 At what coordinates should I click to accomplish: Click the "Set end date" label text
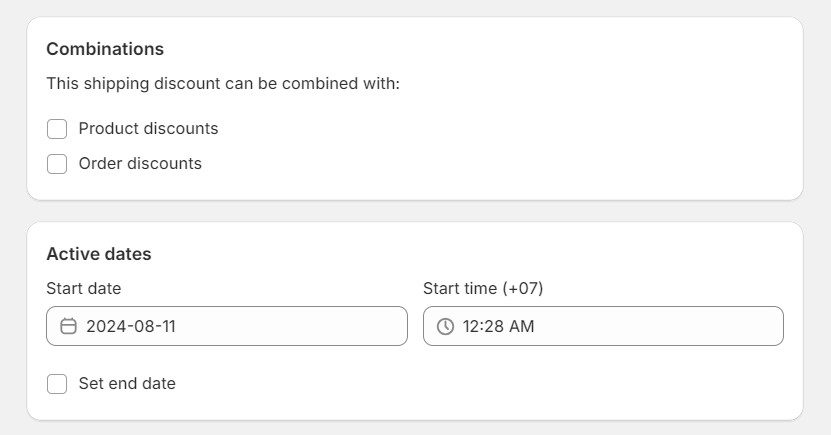[x=127, y=384]
